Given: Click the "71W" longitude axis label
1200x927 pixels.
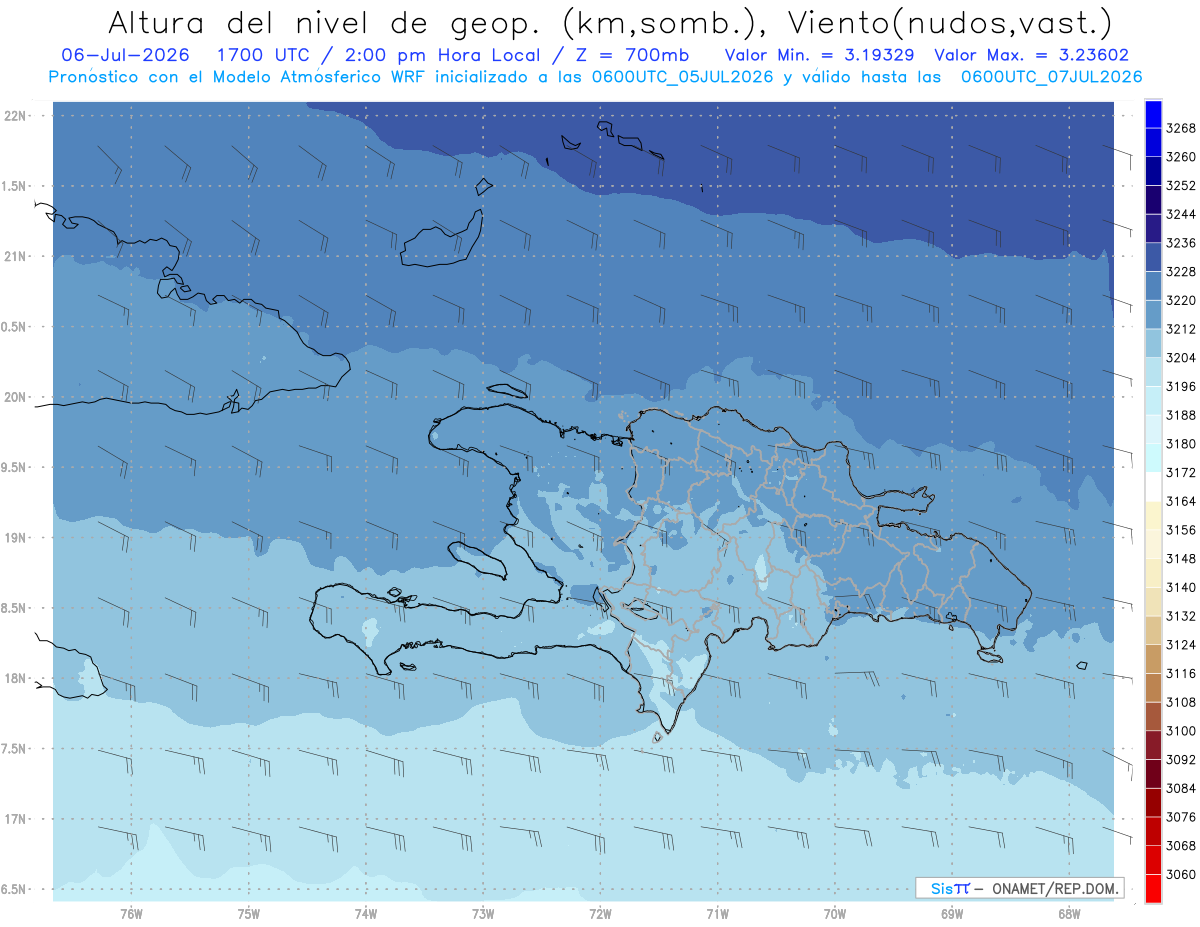Looking at the screenshot, I should pyautogui.click(x=717, y=913).
